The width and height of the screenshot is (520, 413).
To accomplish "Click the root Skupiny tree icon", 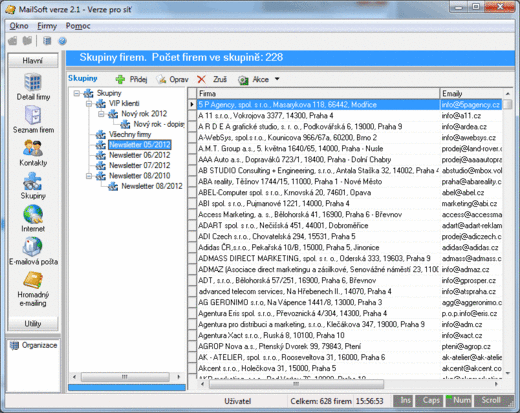I will tap(88, 93).
